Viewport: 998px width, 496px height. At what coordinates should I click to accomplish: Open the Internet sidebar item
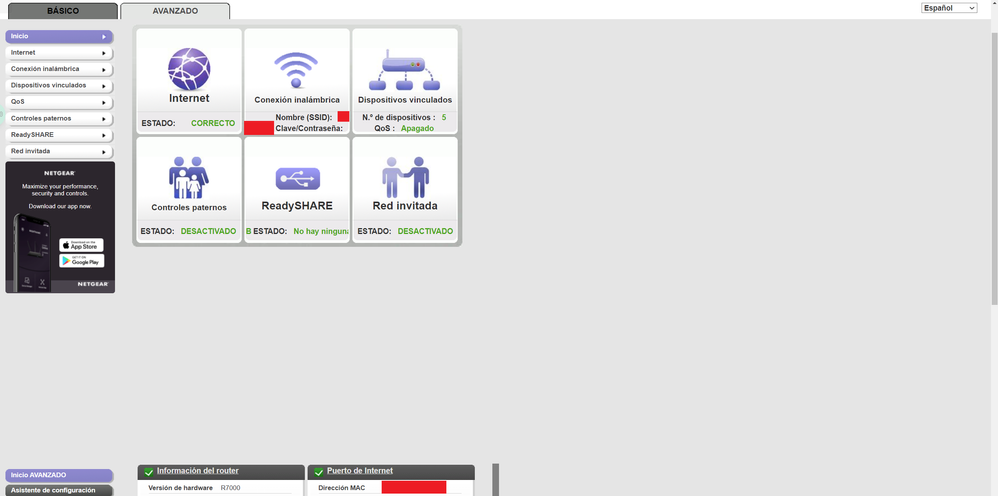[59, 53]
